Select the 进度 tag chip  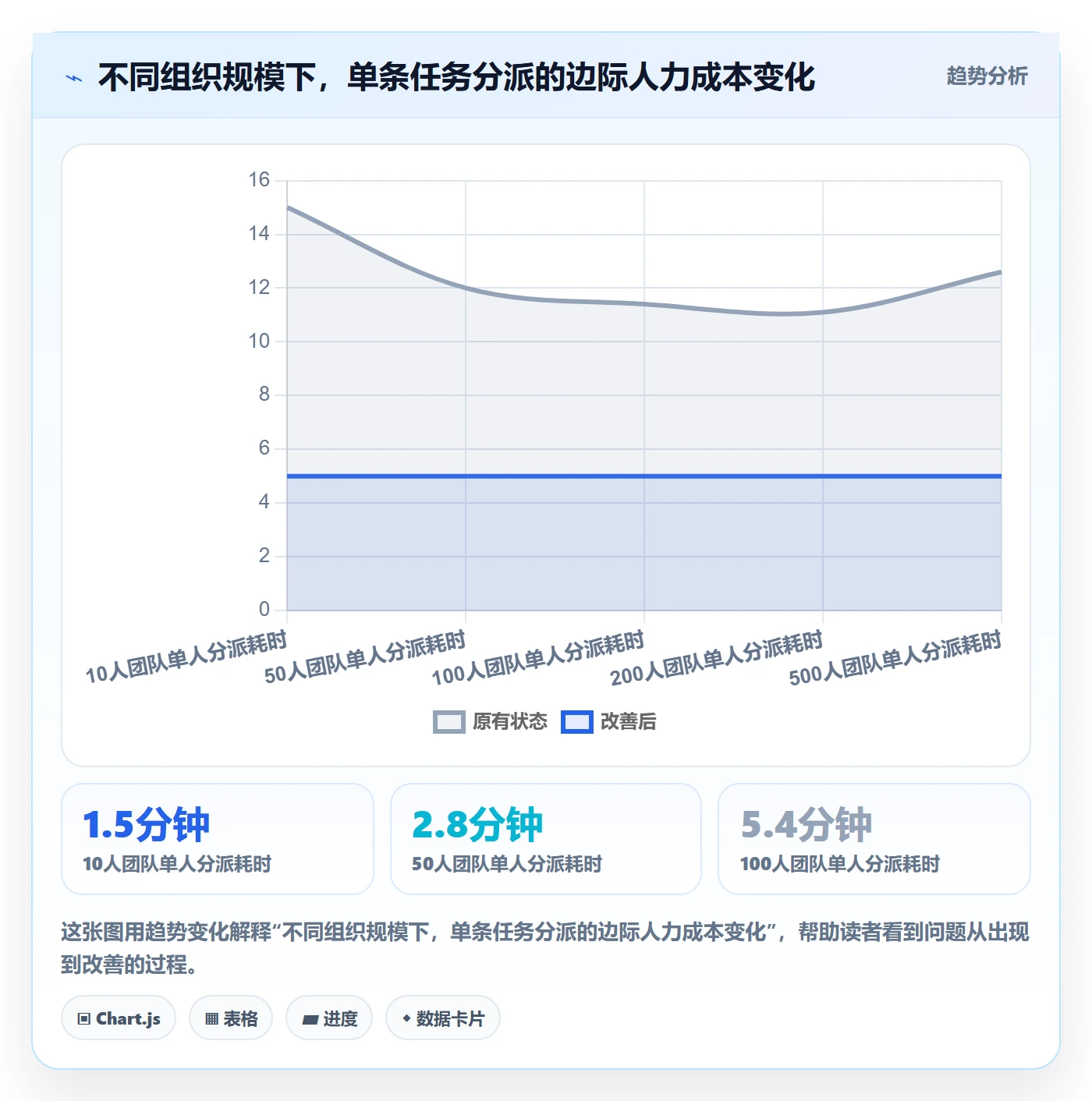click(329, 1018)
